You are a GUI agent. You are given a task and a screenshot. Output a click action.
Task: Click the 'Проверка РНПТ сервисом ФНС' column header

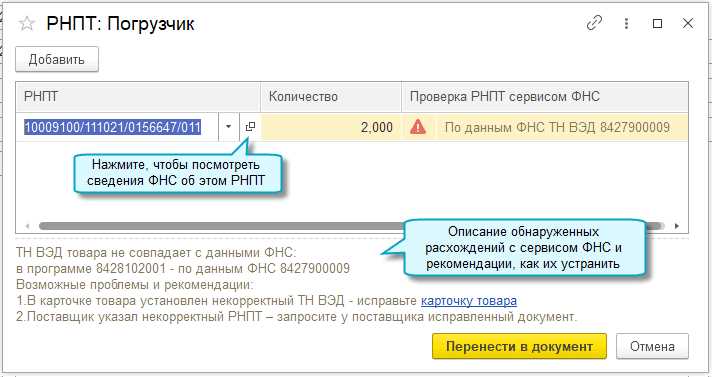point(544,97)
